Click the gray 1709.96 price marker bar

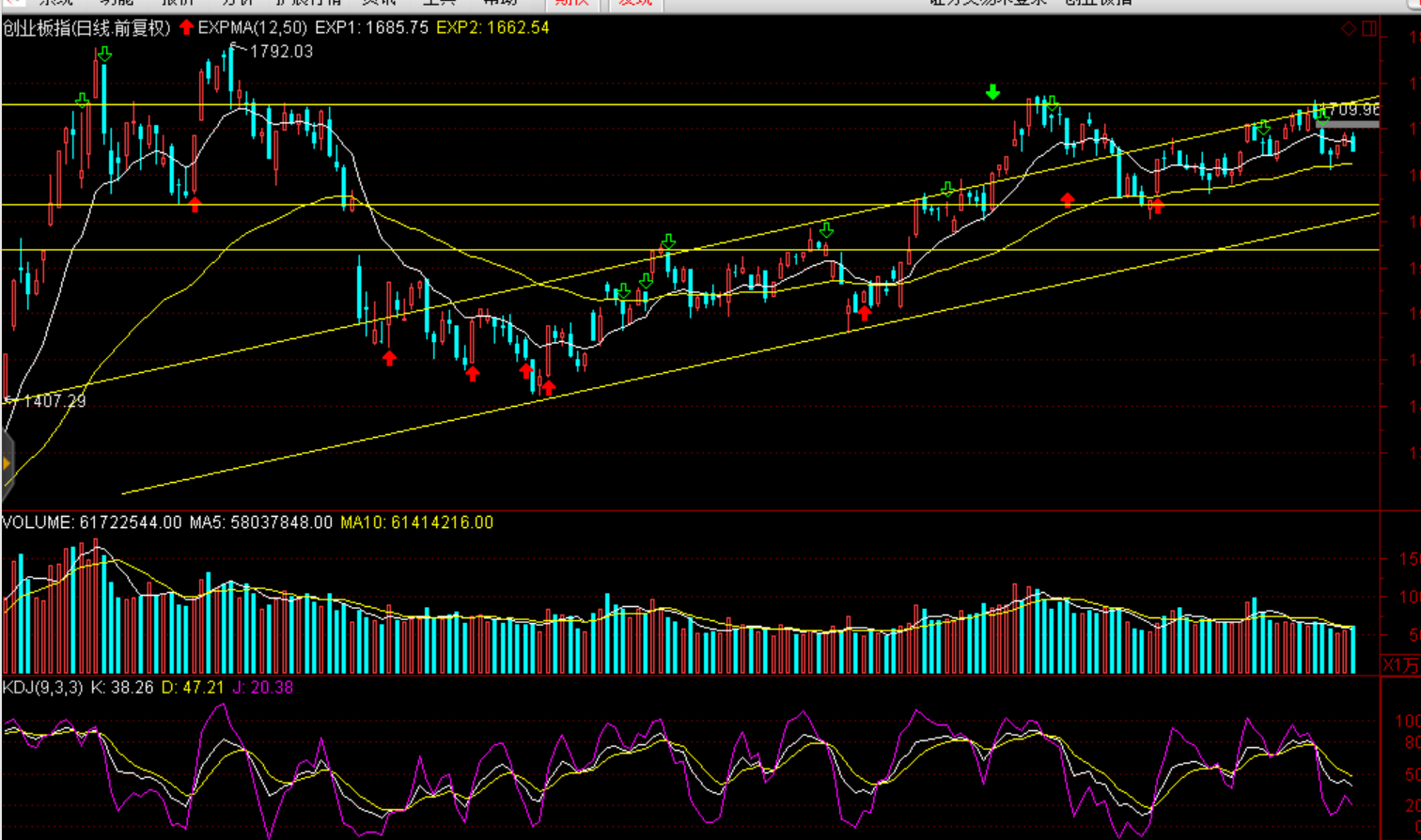coord(1350,123)
